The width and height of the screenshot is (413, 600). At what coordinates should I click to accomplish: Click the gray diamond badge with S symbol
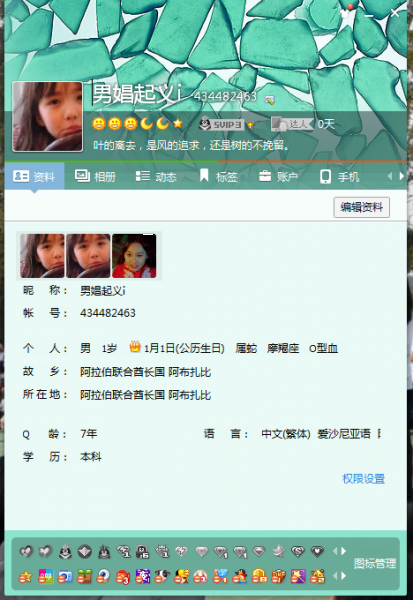click(x=298, y=551)
